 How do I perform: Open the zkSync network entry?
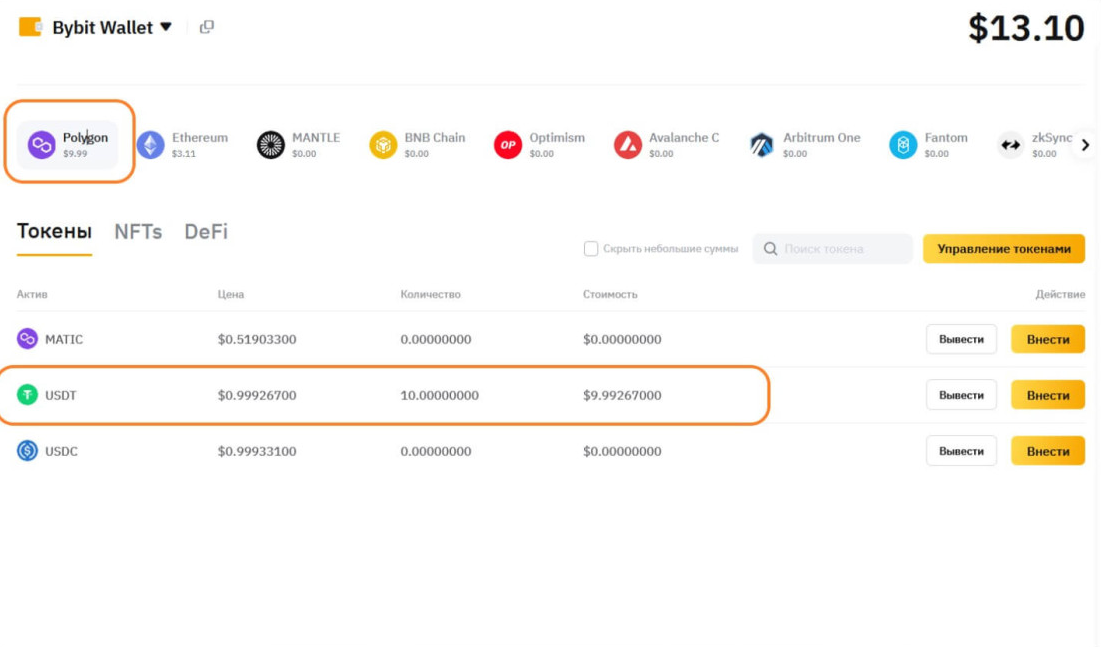click(x=1010, y=144)
